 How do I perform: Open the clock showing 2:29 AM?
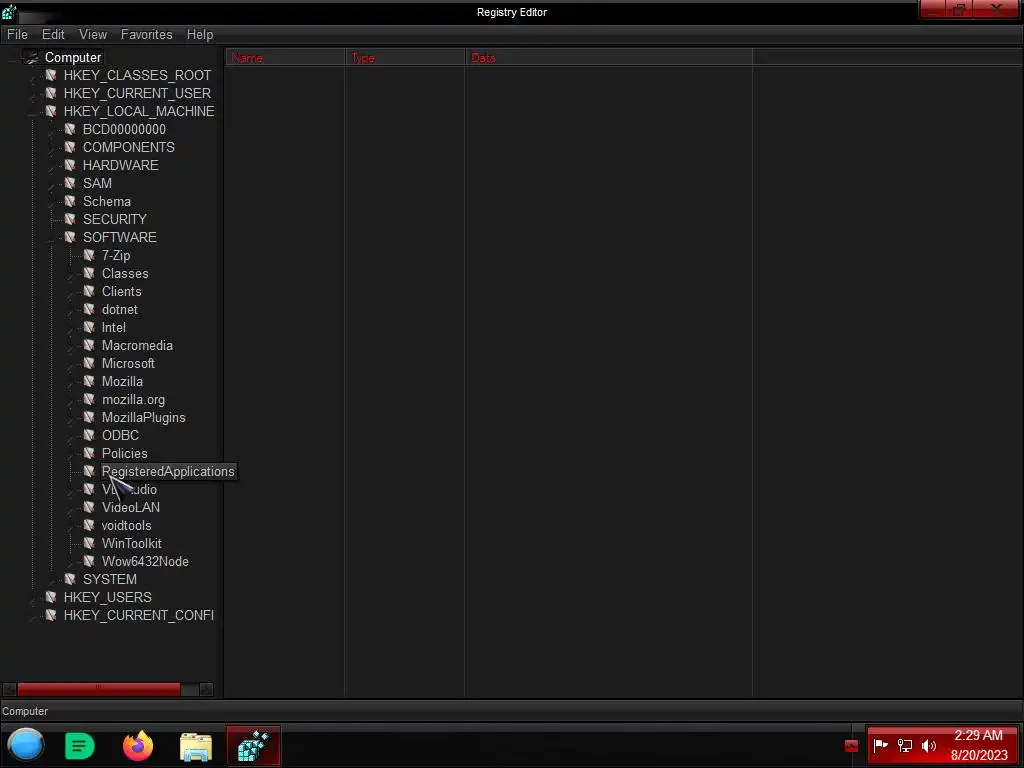(978, 745)
